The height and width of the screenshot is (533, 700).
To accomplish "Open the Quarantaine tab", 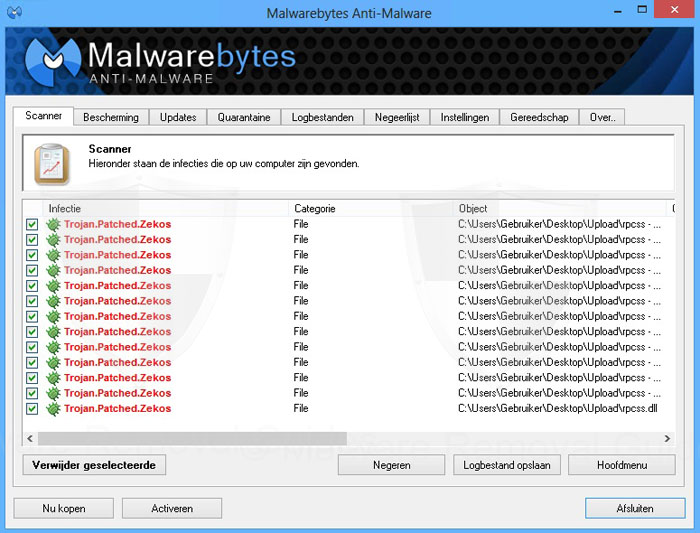I will pyautogui.click(x=244, y=117).
